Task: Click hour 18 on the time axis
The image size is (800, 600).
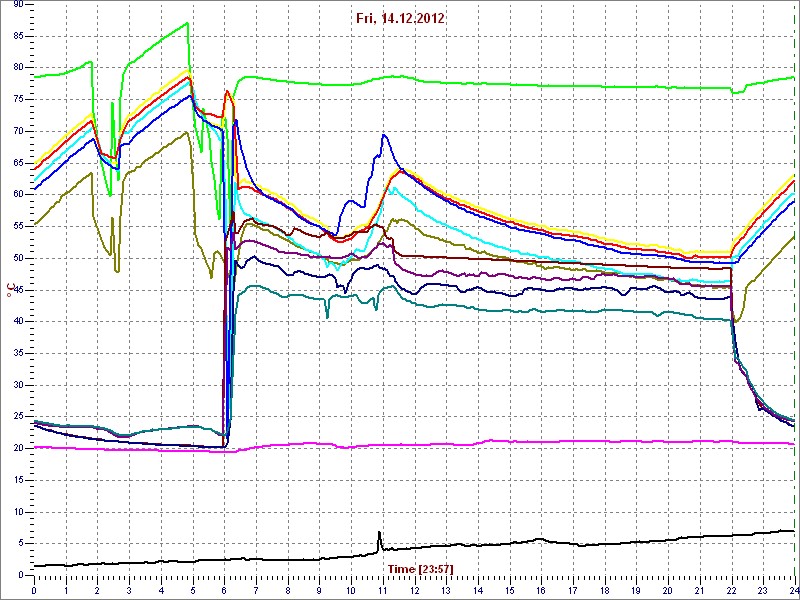Action: [x=605, y=590]
